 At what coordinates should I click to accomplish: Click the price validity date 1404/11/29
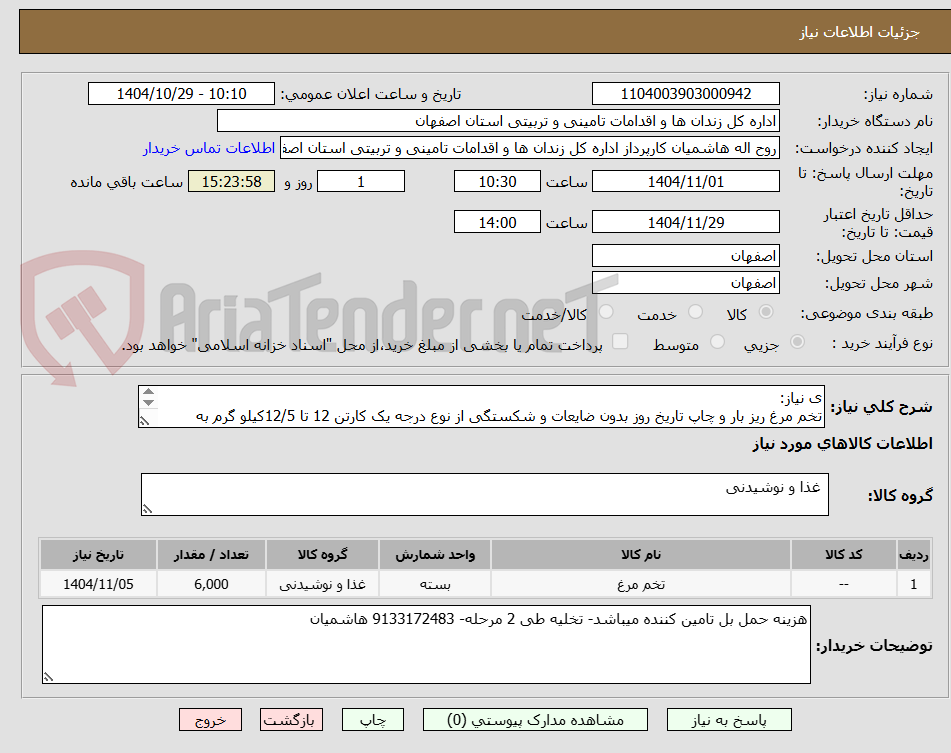[x=685, y=222]
